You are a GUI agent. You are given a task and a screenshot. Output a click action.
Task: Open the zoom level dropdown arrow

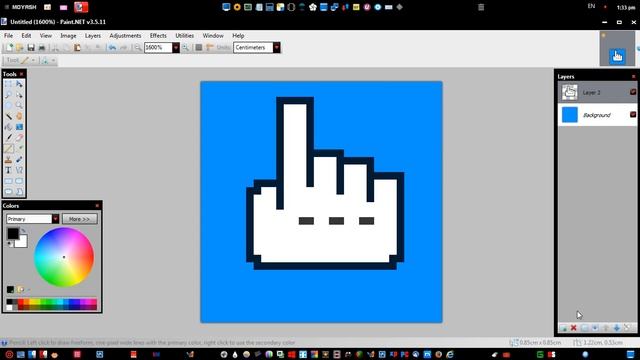click(176, 47)
